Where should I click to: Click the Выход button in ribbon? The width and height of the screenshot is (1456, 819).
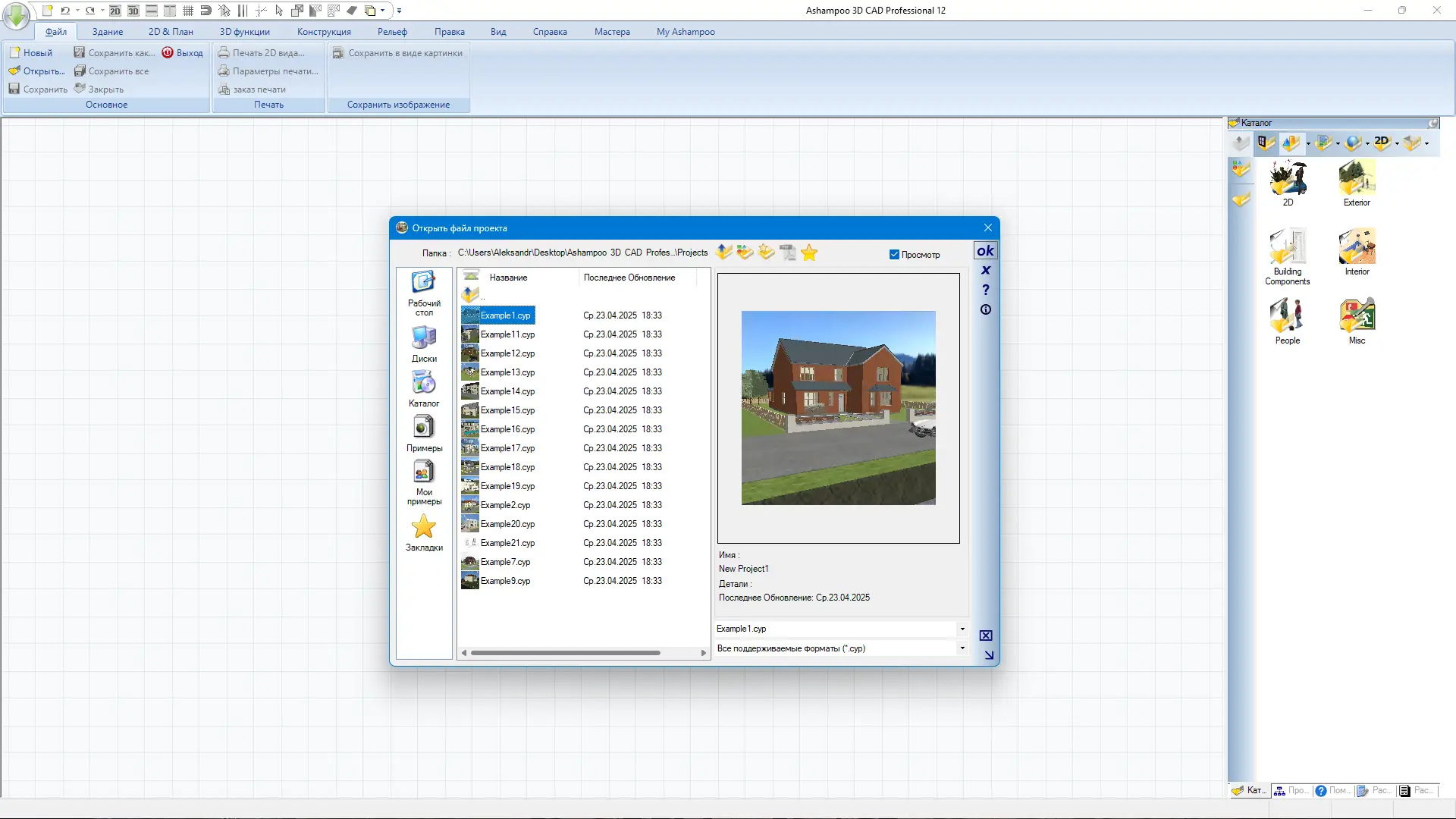coord(182,53)
